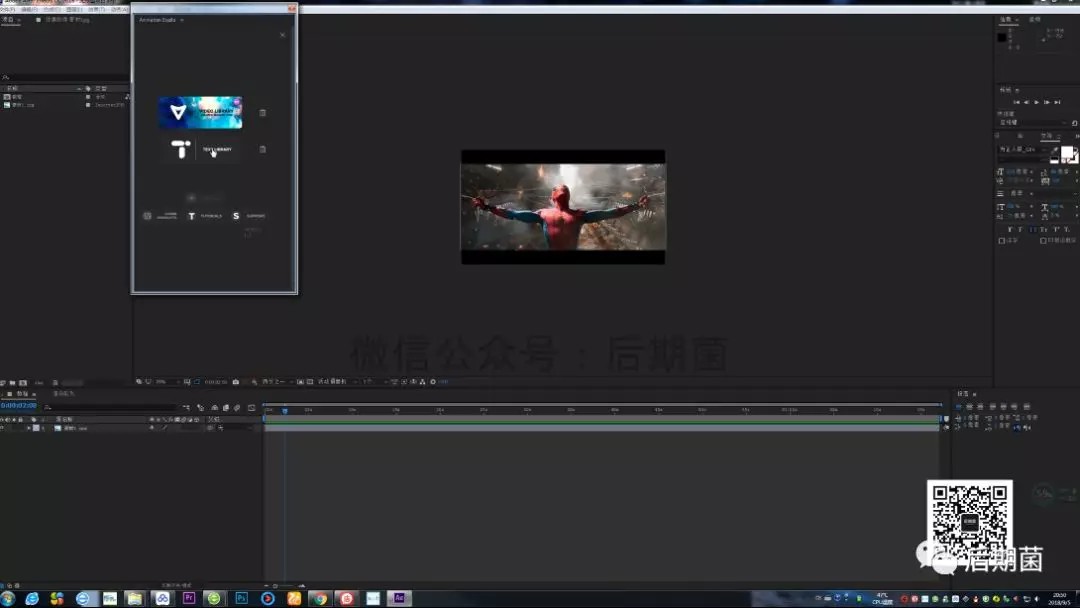Enable the ligatures checkbox in Character panel

[x=1001, y=241]
